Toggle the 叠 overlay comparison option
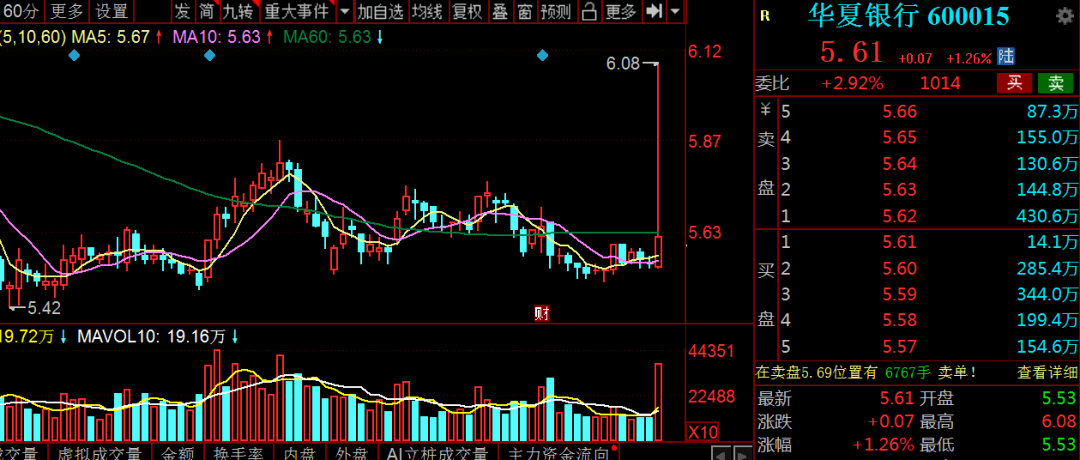Image resolution: width=1080 pixels, height=460 pixels. pos(498,12)
